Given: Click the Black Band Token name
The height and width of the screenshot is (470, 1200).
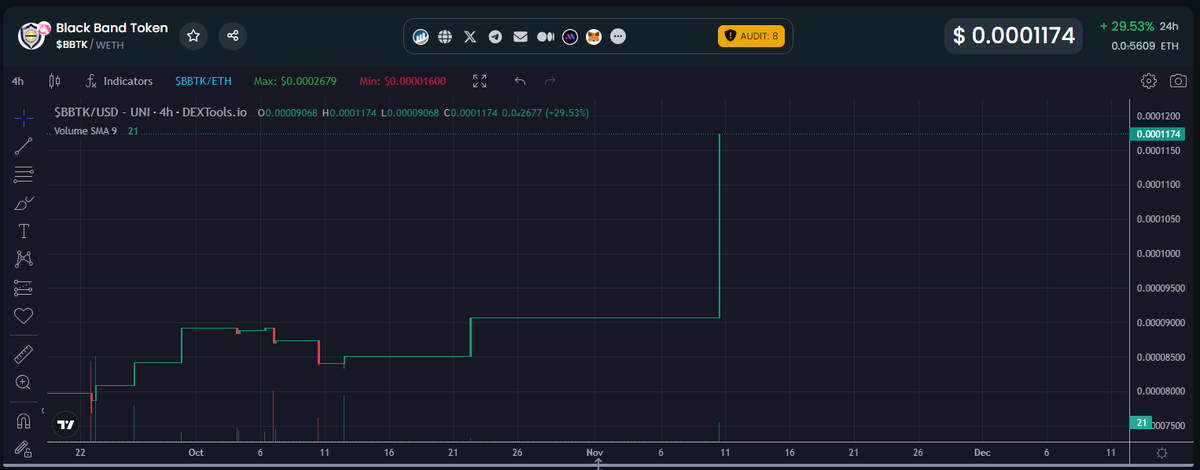Looking at the screenshot, I should [112, 28].
